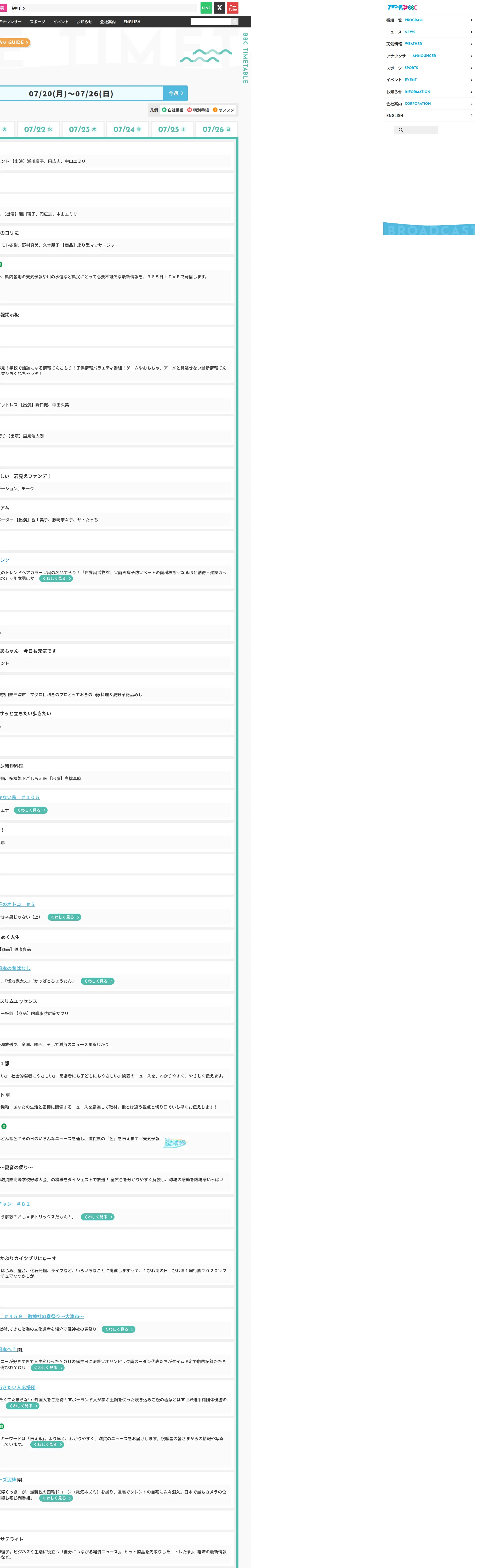
Task: Open details for 融神社の春祭り program
Action: tap(118, 1329)
